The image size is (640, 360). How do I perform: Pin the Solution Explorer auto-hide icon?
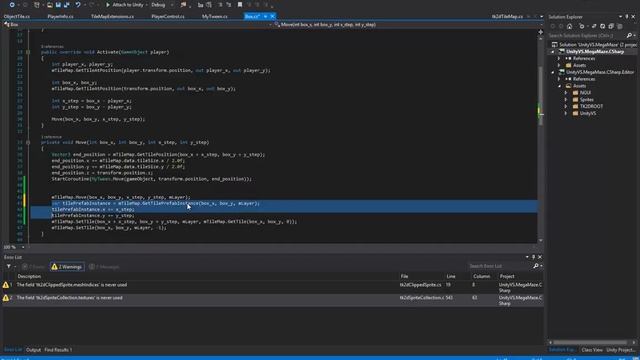[x=627, y=17]
